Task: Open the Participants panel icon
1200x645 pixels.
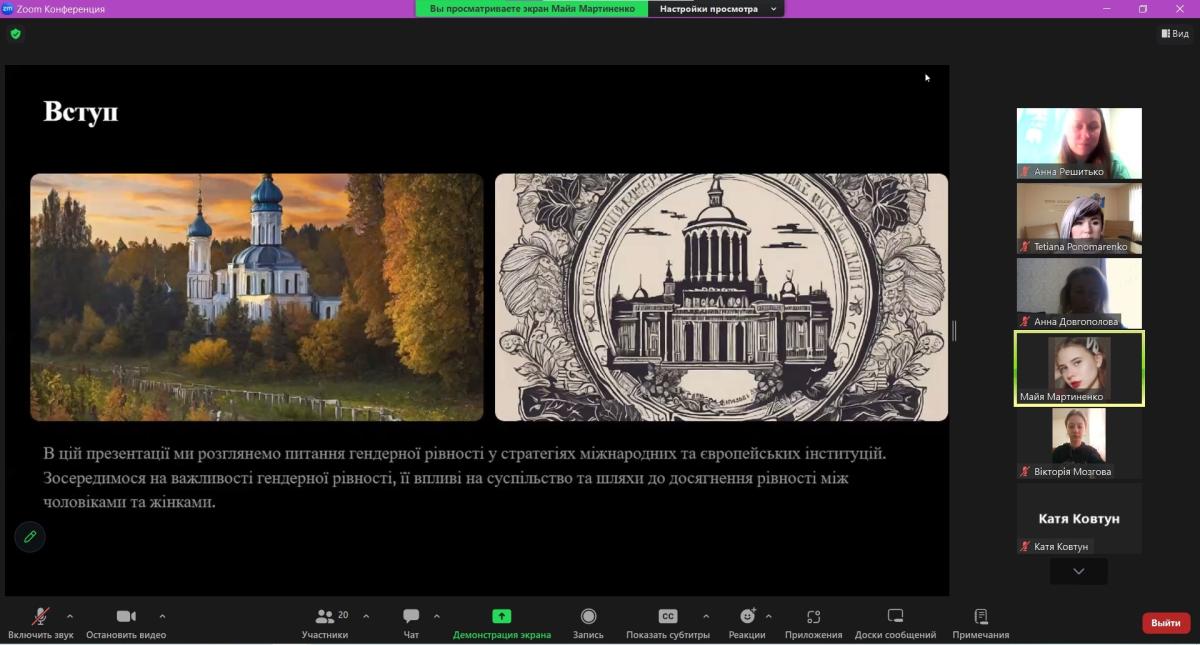Action: [325, 617]
